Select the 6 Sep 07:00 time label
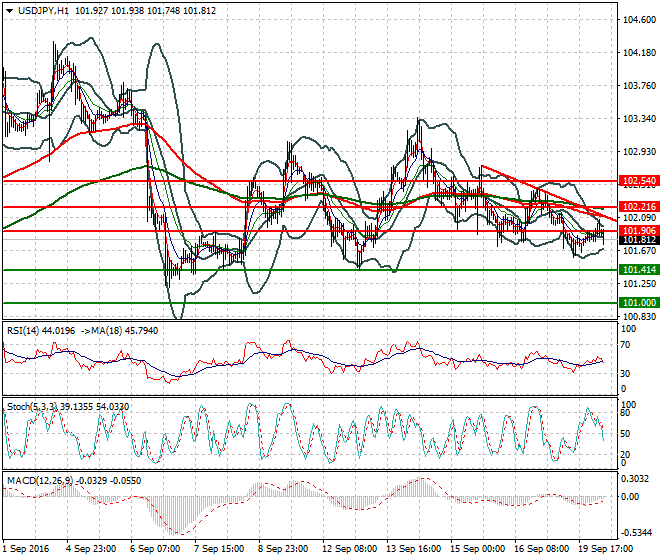 click(x=154, y=549)
